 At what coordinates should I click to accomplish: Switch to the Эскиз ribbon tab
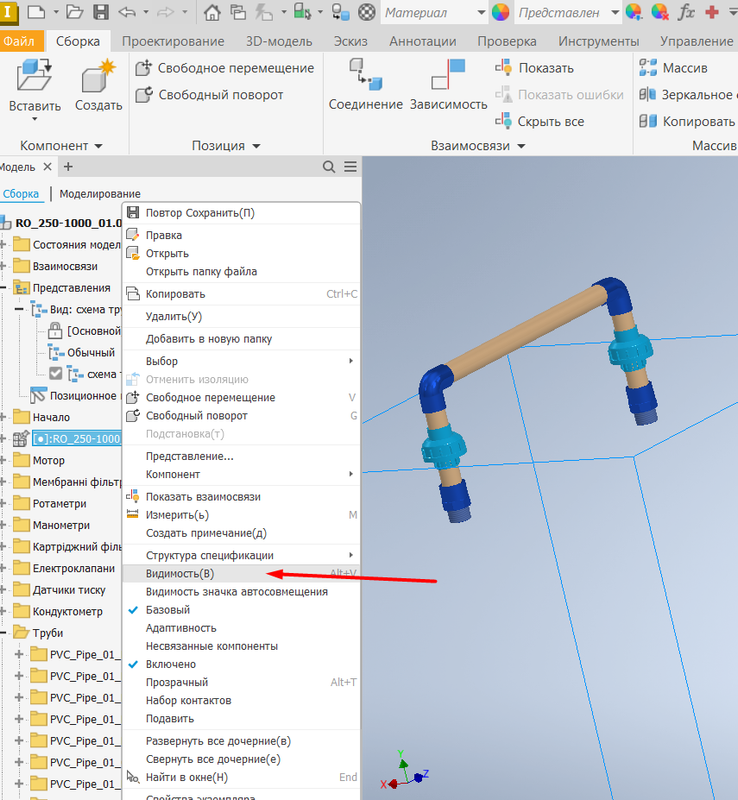351,41
